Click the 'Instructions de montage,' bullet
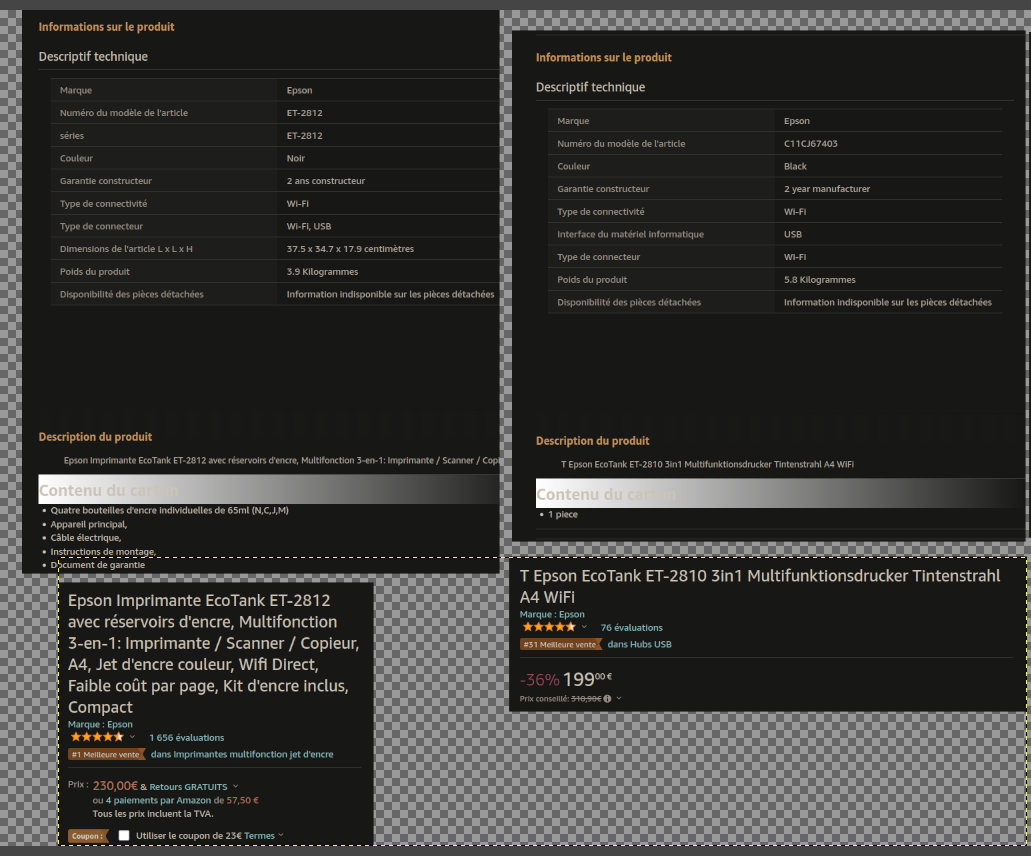Image resolution: width=1031 pixels, height=856 pixels. [103, 552]
